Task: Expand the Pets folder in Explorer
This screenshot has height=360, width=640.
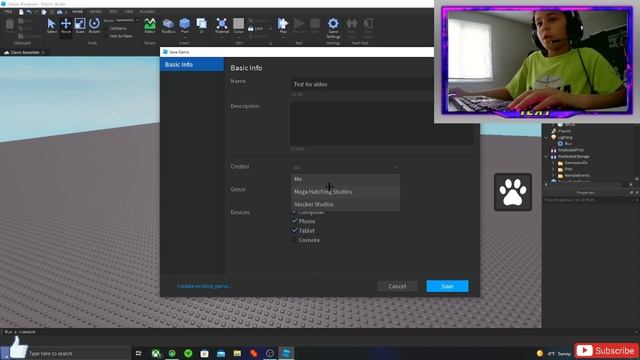Action: [554, 169]
